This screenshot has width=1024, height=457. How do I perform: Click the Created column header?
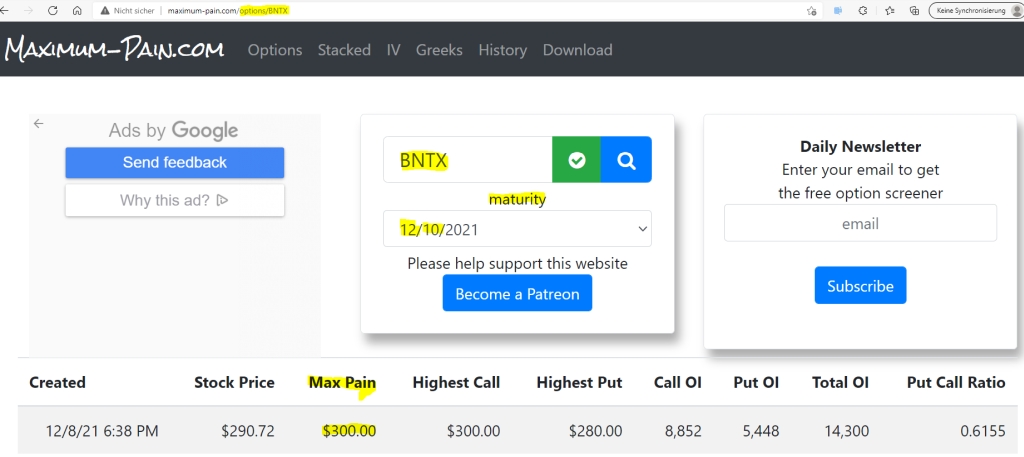(57, 383)
